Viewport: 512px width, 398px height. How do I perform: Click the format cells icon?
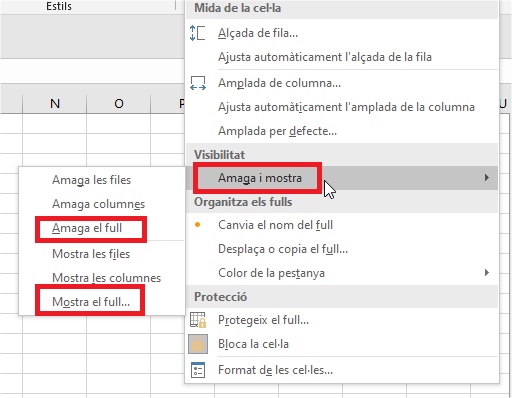[x=198, y=370]
